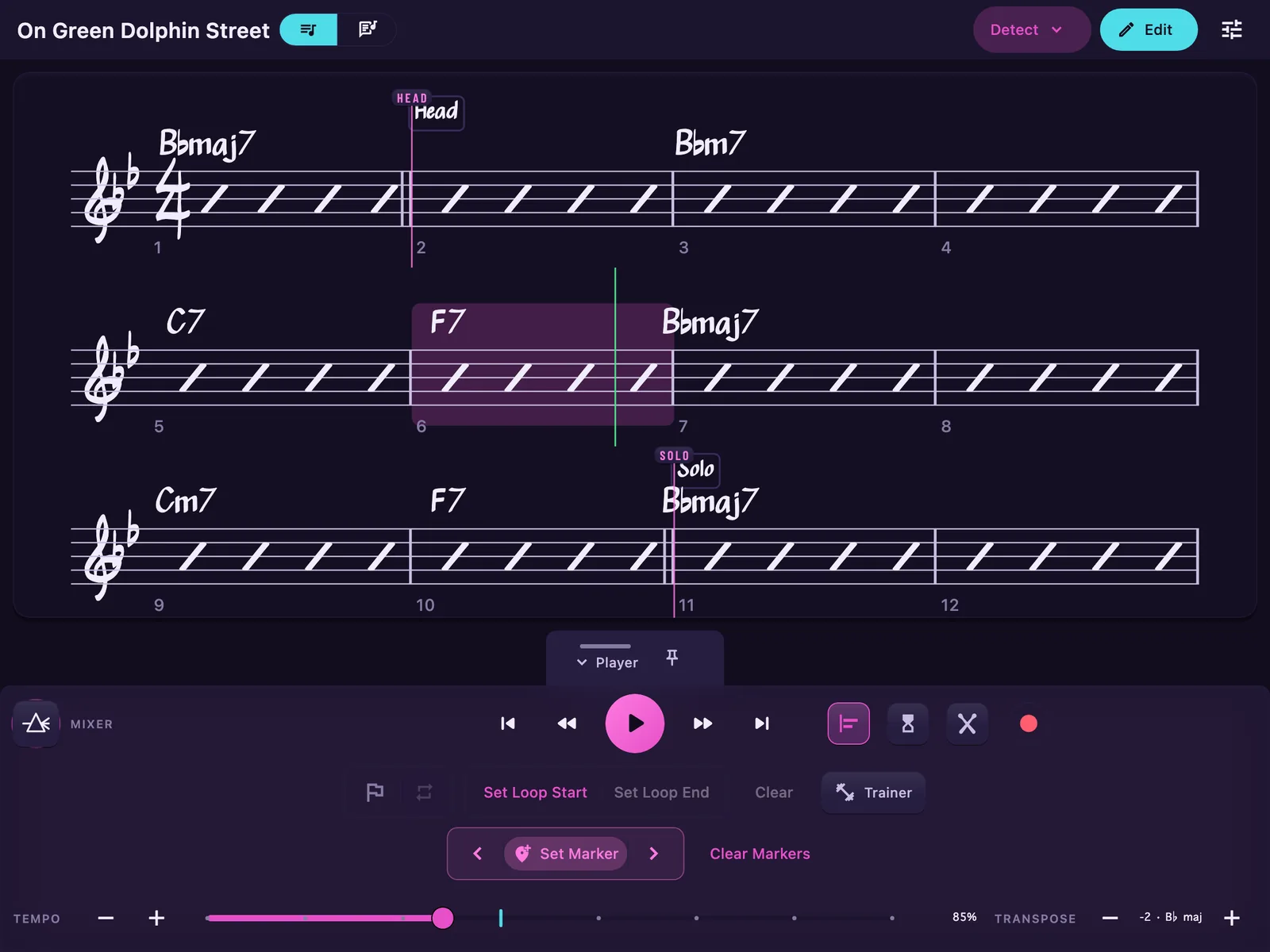1270x952 pixels.
Task: Open the Trainer button
Action: tap(873, 793)
